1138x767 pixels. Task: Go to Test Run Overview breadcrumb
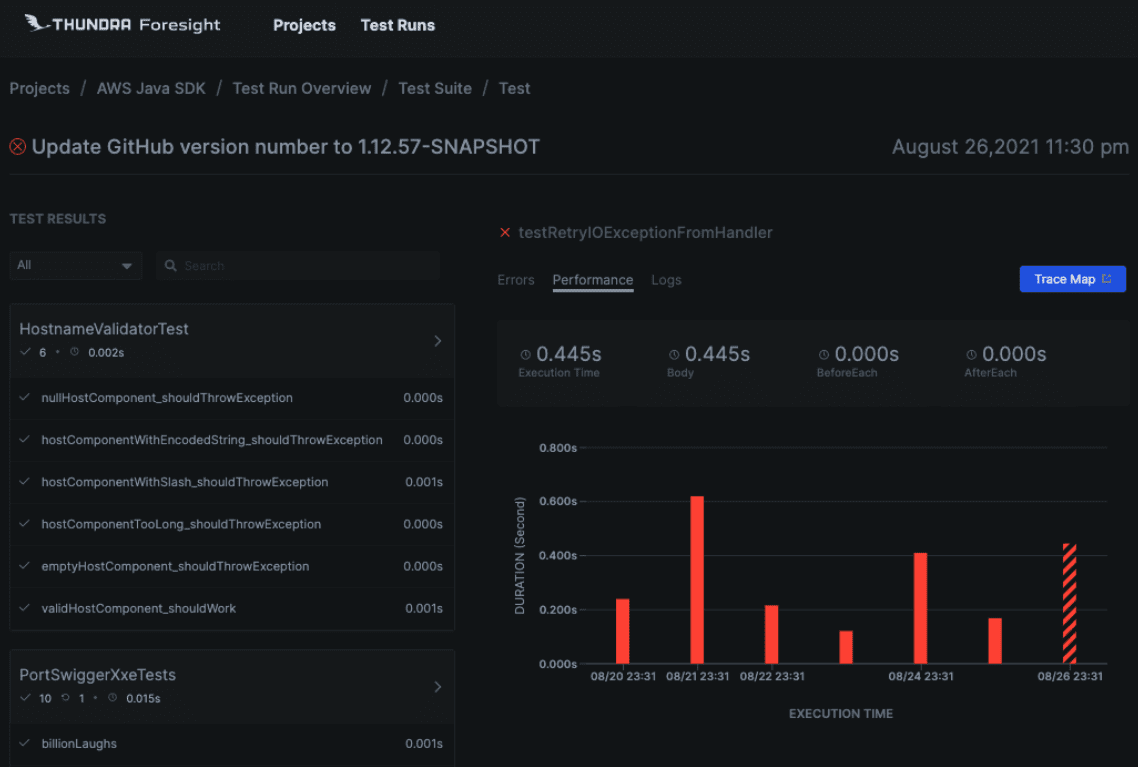pos(302,89)
